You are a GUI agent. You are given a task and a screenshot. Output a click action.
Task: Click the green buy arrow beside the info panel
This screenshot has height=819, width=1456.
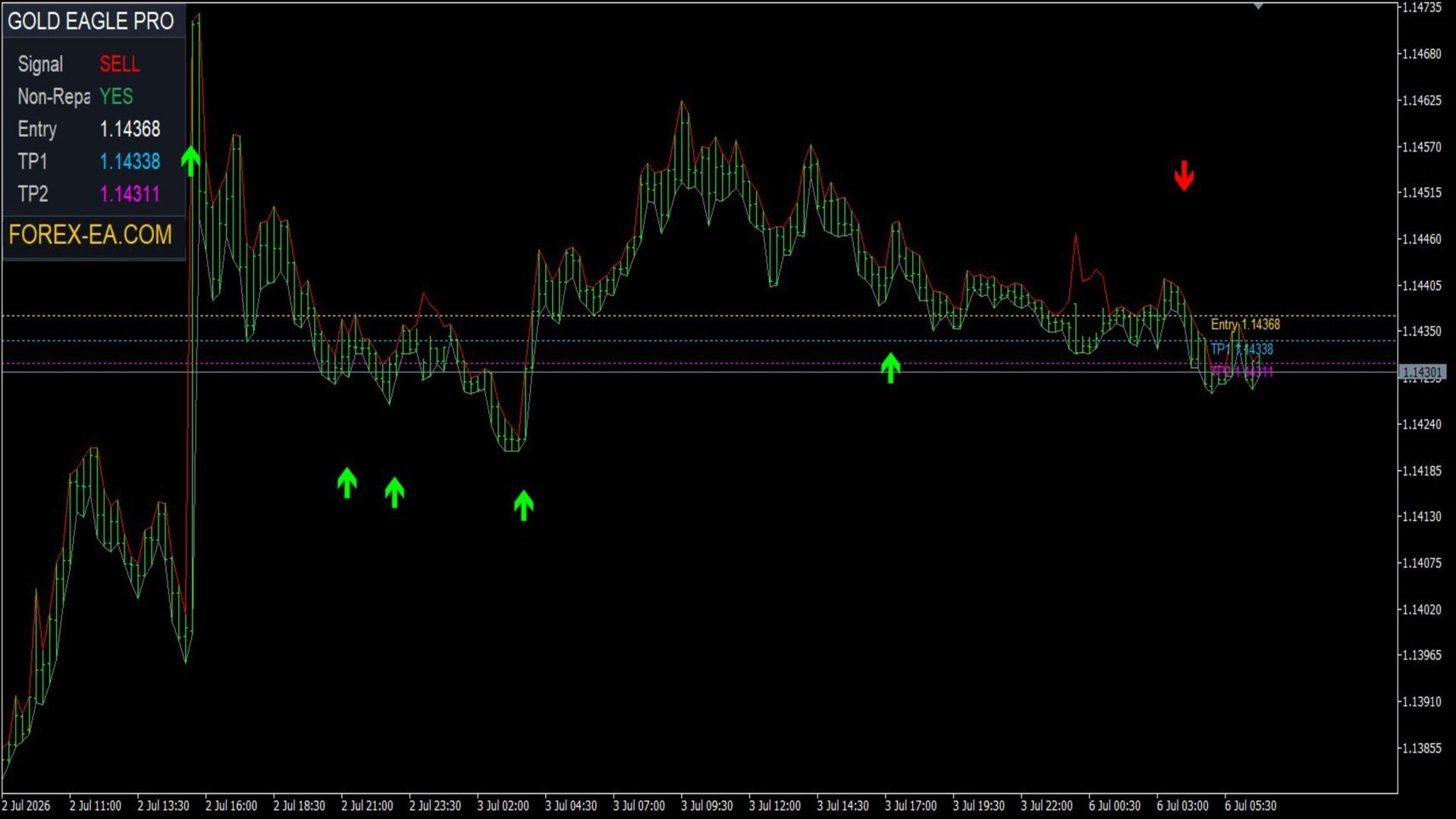point(190,162)
